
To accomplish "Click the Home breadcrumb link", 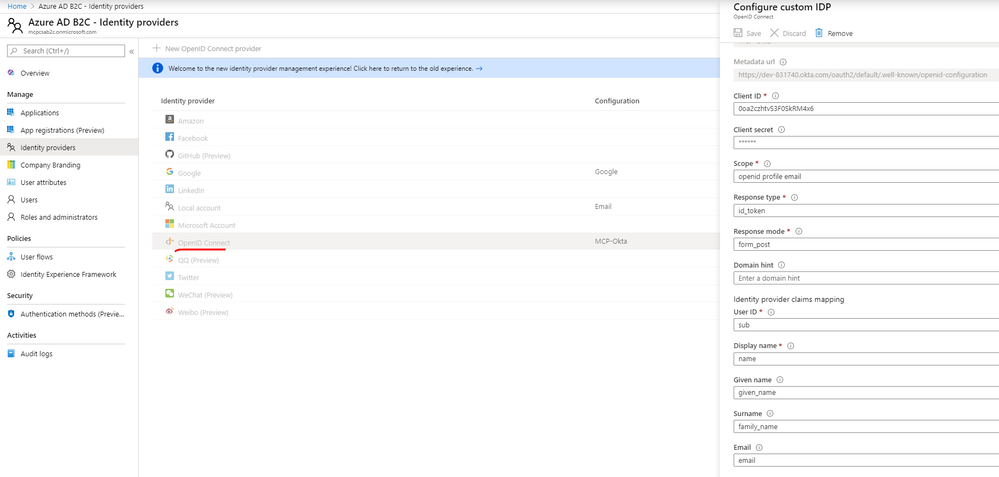I will (17, 6).
